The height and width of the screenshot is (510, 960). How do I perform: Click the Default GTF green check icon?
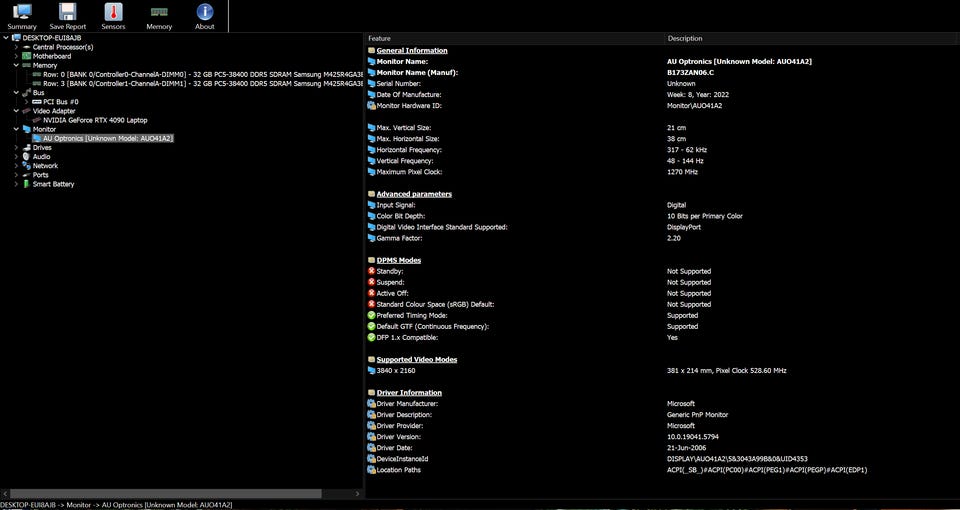371,326
